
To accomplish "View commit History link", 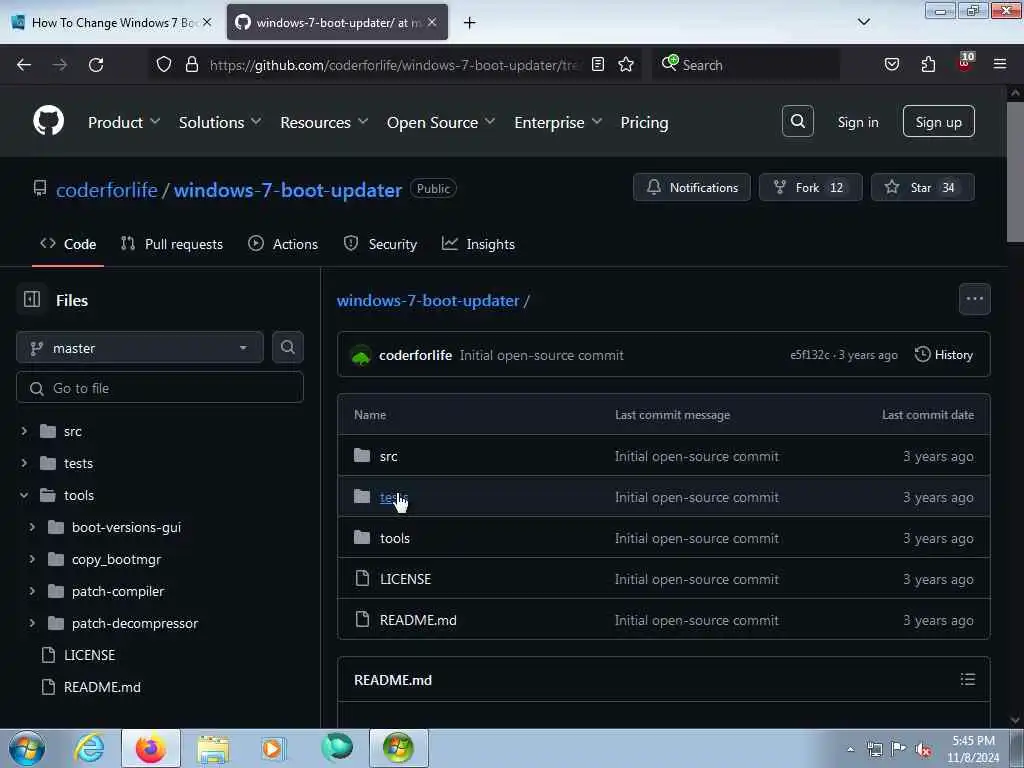I will tap(944, 355).
